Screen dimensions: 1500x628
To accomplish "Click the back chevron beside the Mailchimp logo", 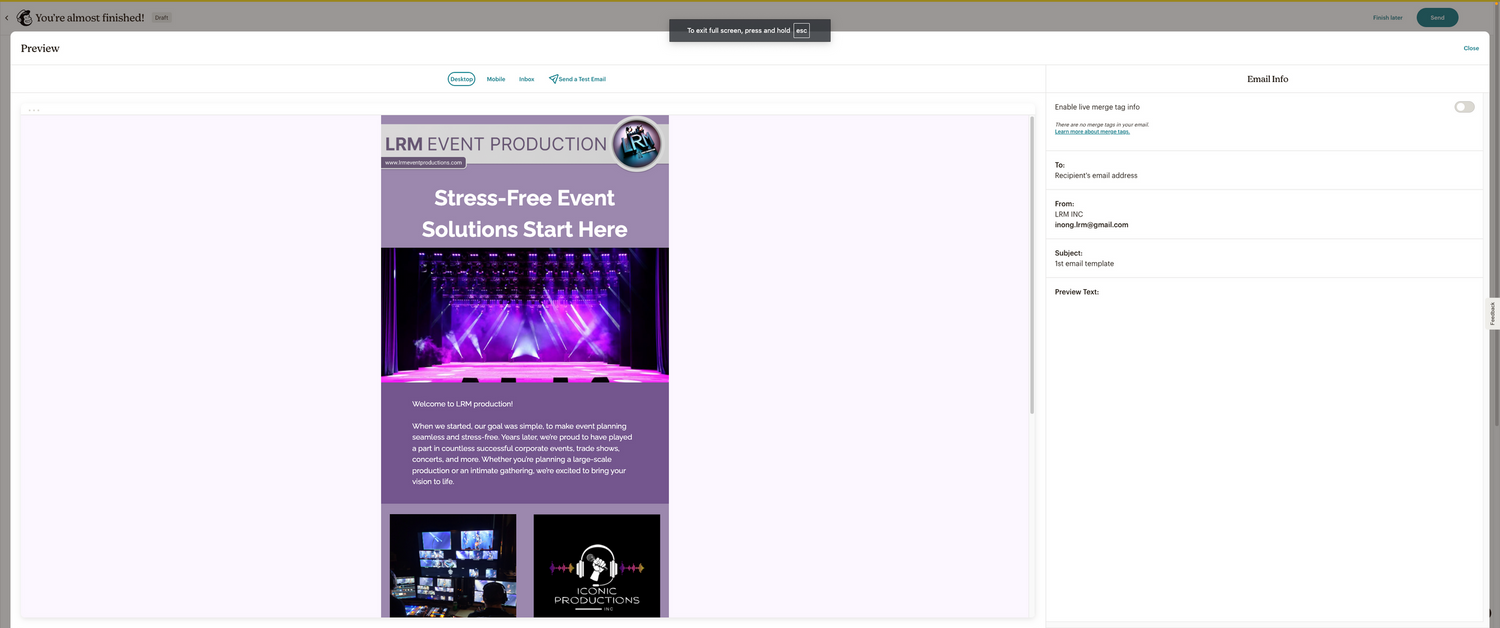I will pyautogui.click(x=6, y=18).
